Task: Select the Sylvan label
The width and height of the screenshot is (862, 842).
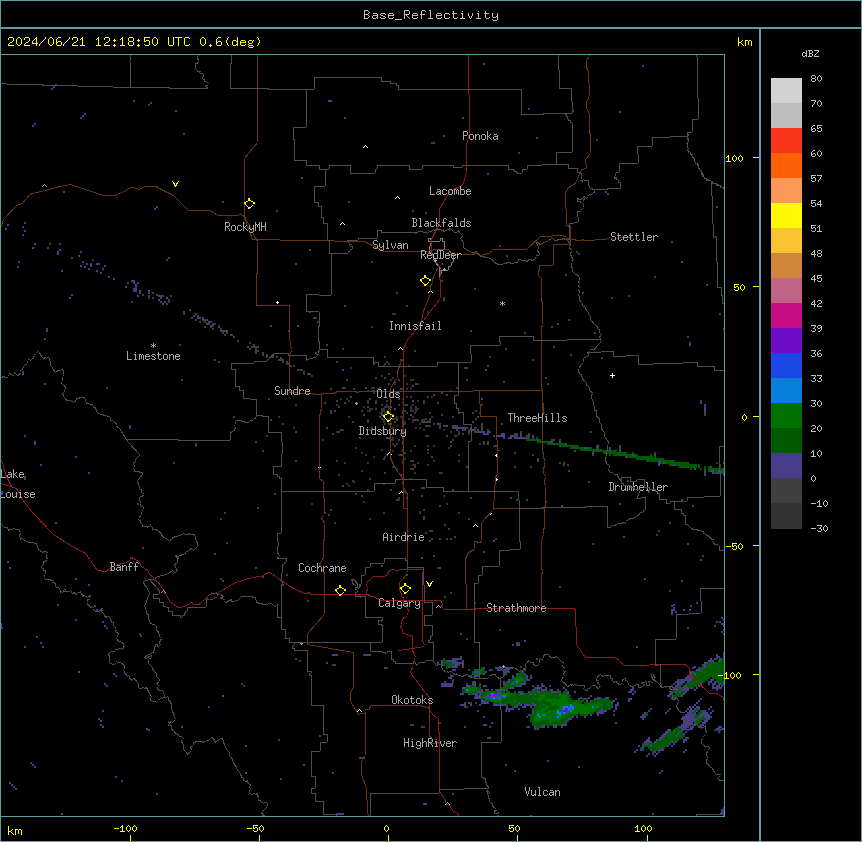Action: (390, 245)
